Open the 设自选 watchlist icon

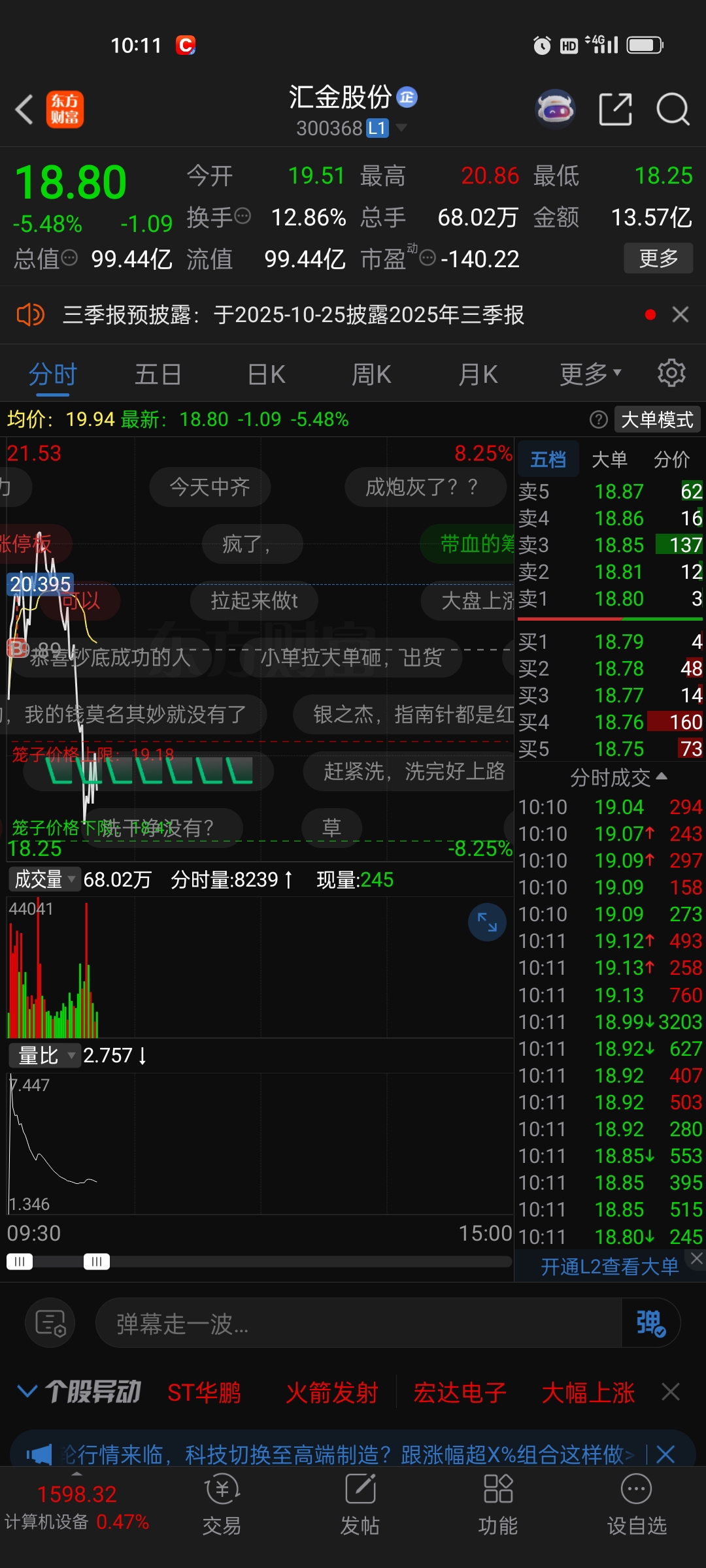tap(637, 1505)
